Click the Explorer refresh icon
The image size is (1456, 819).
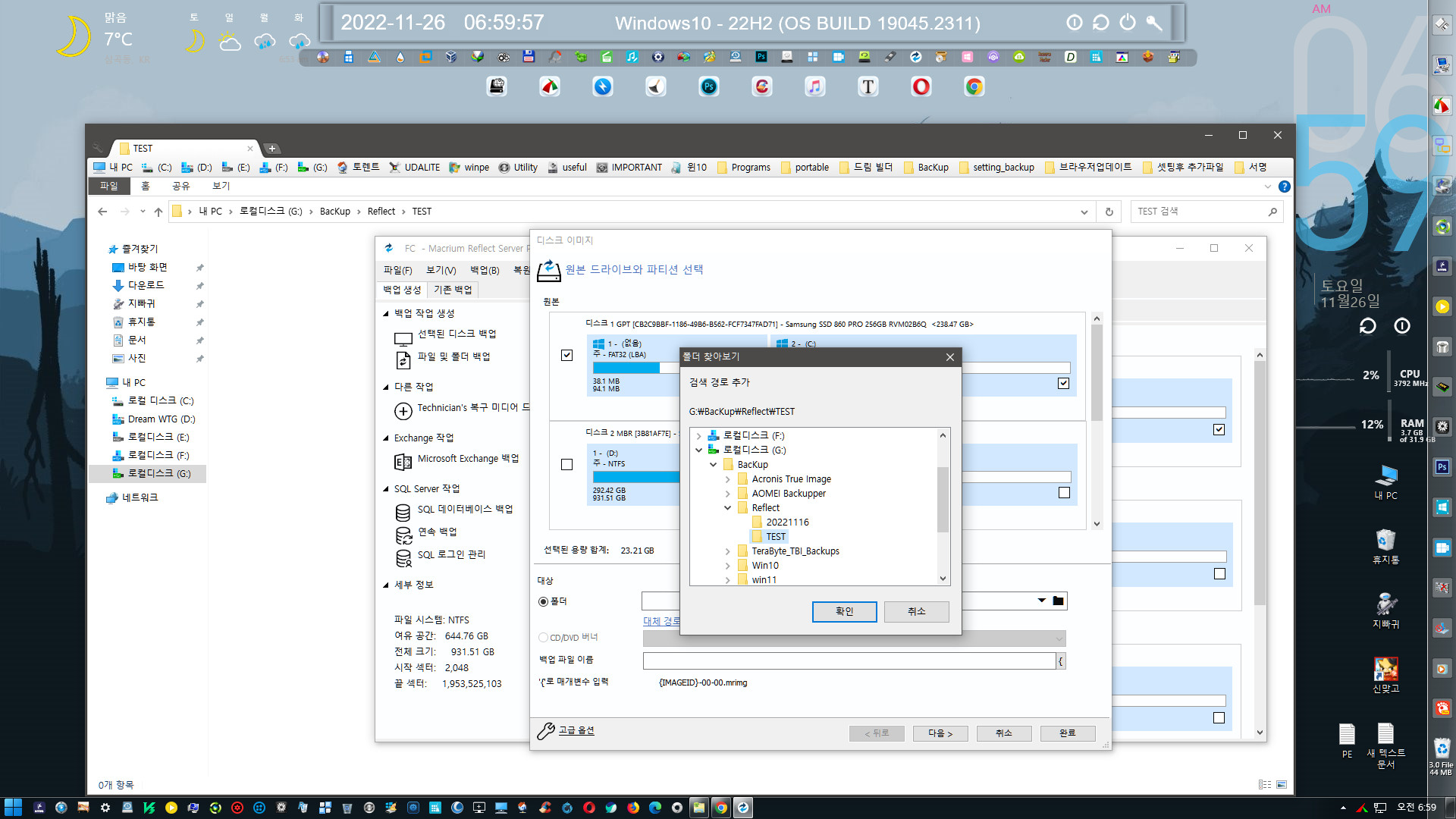pyautogui.click(x=1109, y=212)
